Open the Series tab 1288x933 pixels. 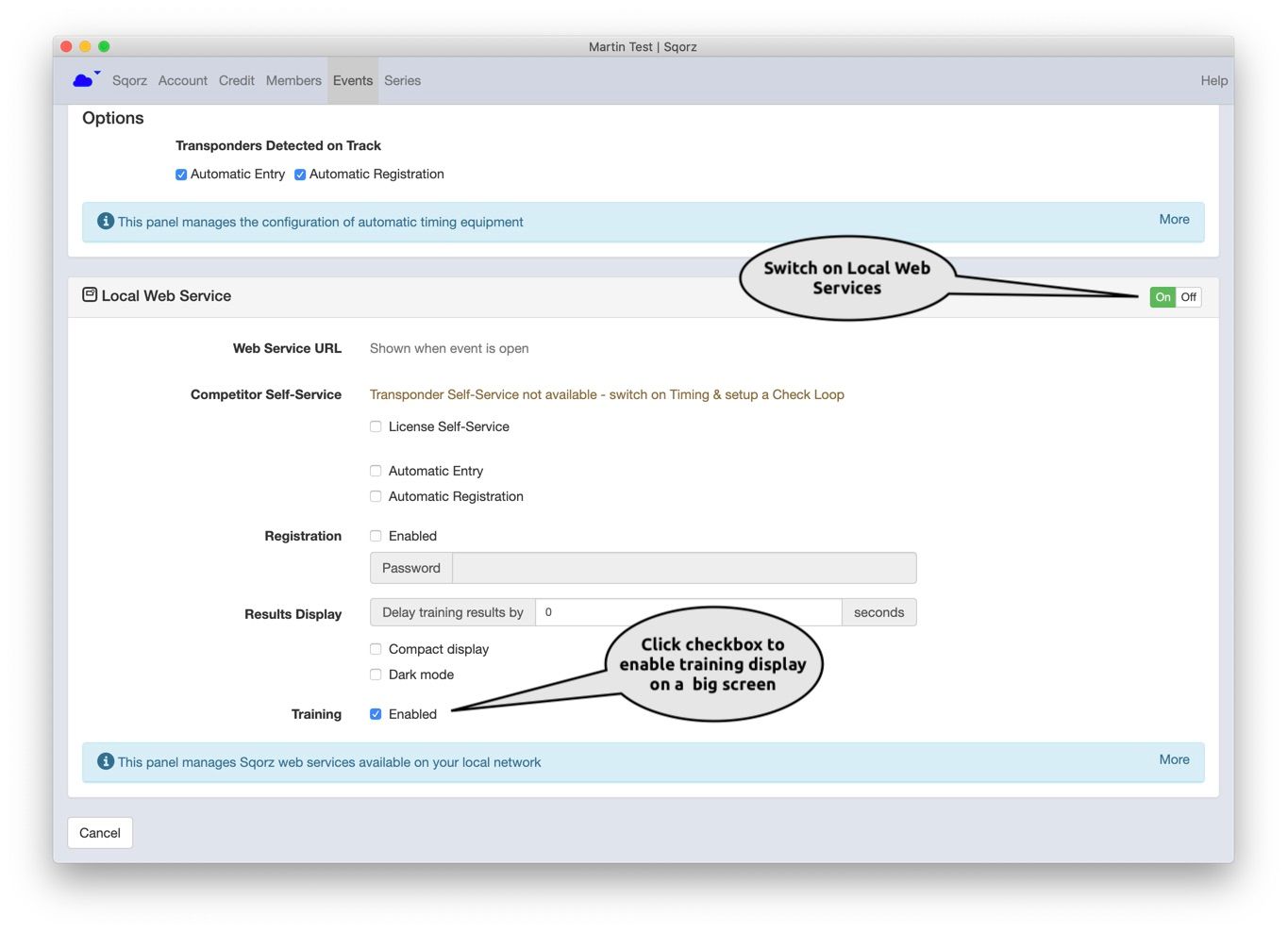[402, 80]
